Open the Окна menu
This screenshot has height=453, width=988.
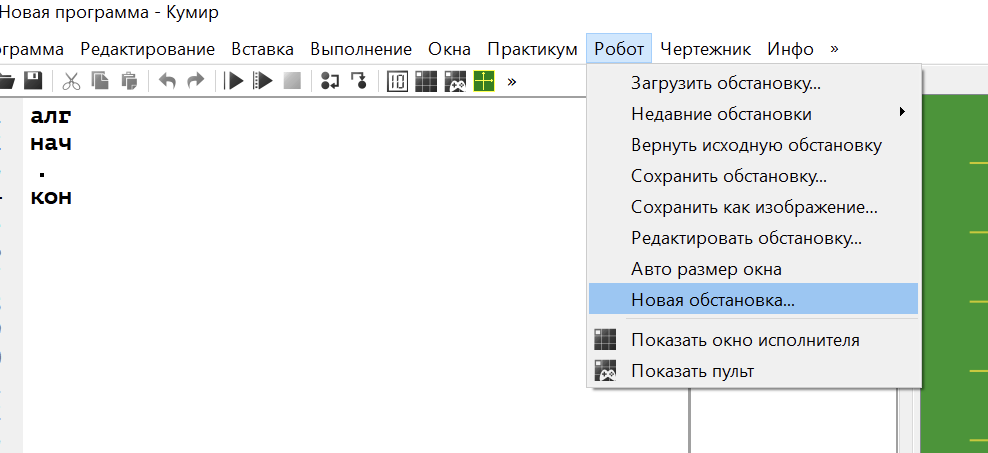coord(449,49)
